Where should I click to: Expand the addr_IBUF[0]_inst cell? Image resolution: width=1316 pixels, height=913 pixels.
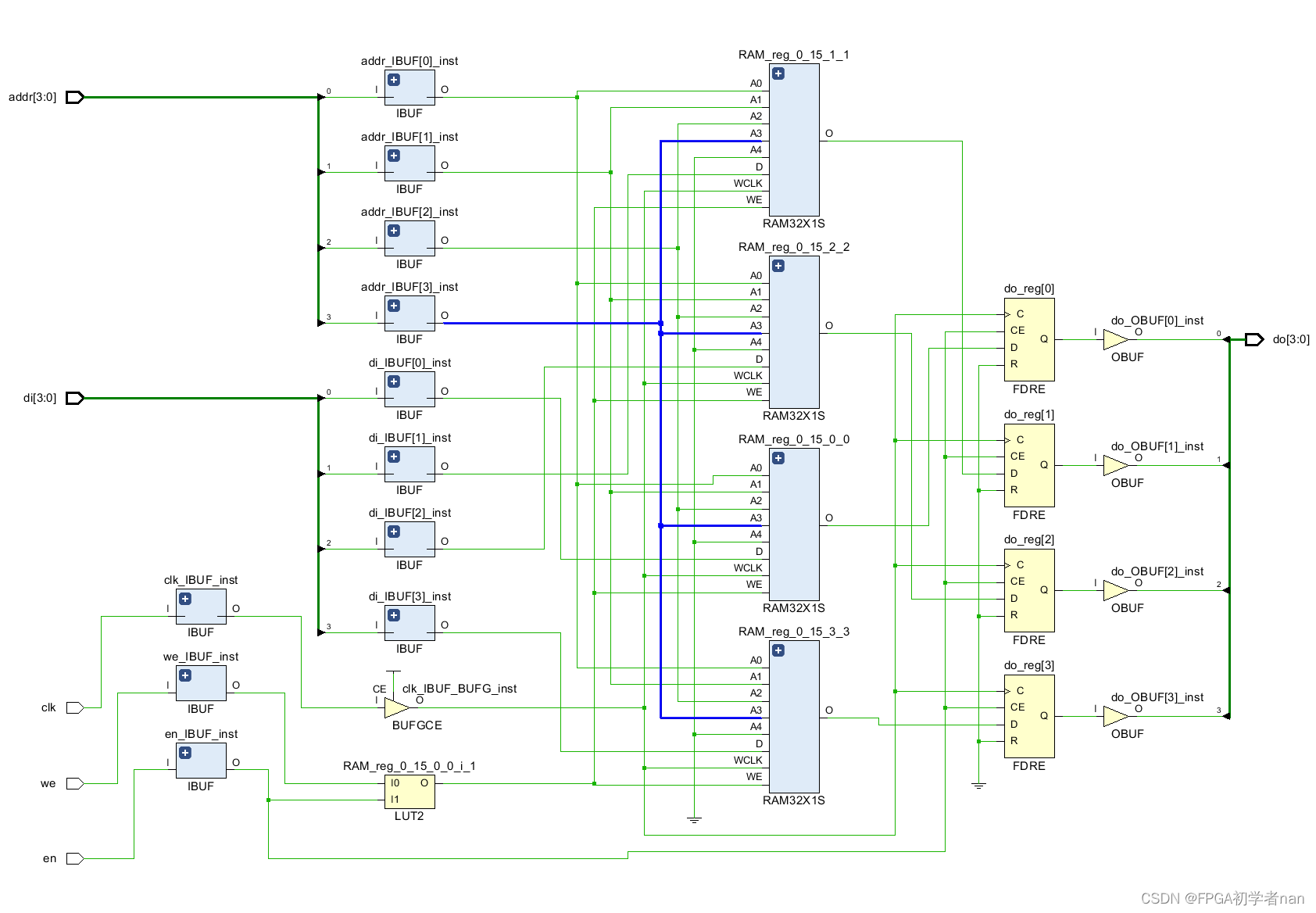tap(393, 79)
